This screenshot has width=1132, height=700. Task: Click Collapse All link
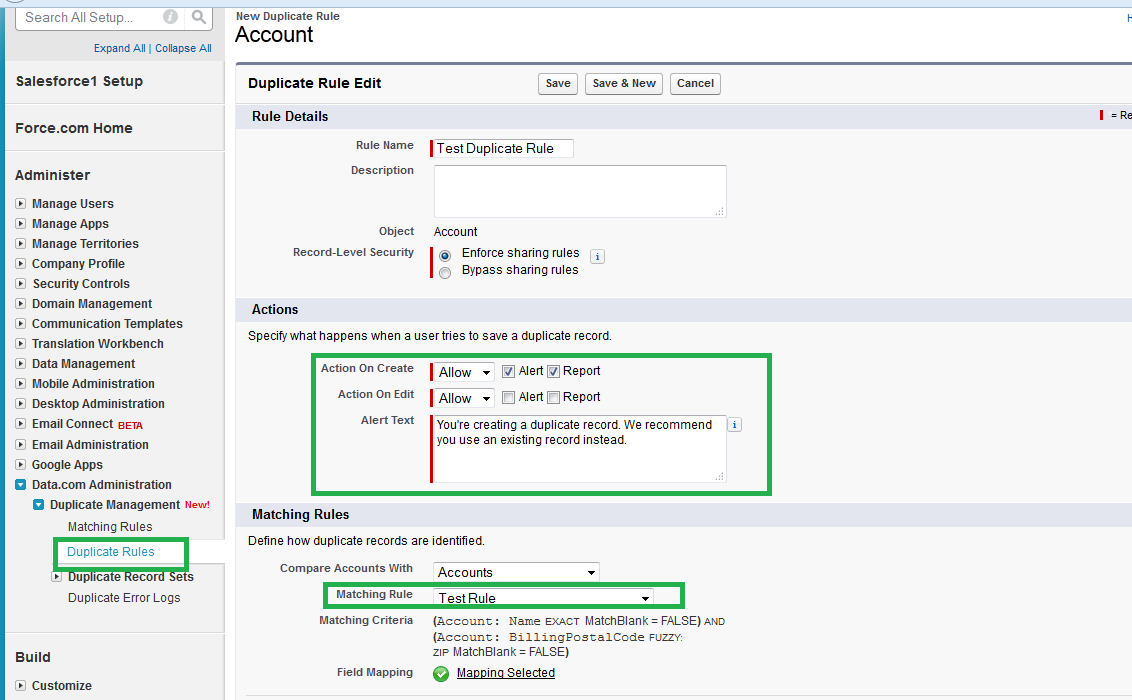pyautogui.click(x=183, y=48)
